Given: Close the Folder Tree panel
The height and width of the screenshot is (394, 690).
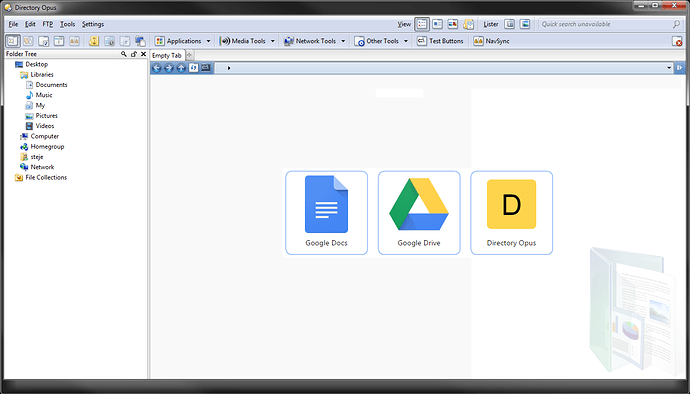Looking at the screenshot, I should pyautogui.click(x=143, y=54).
